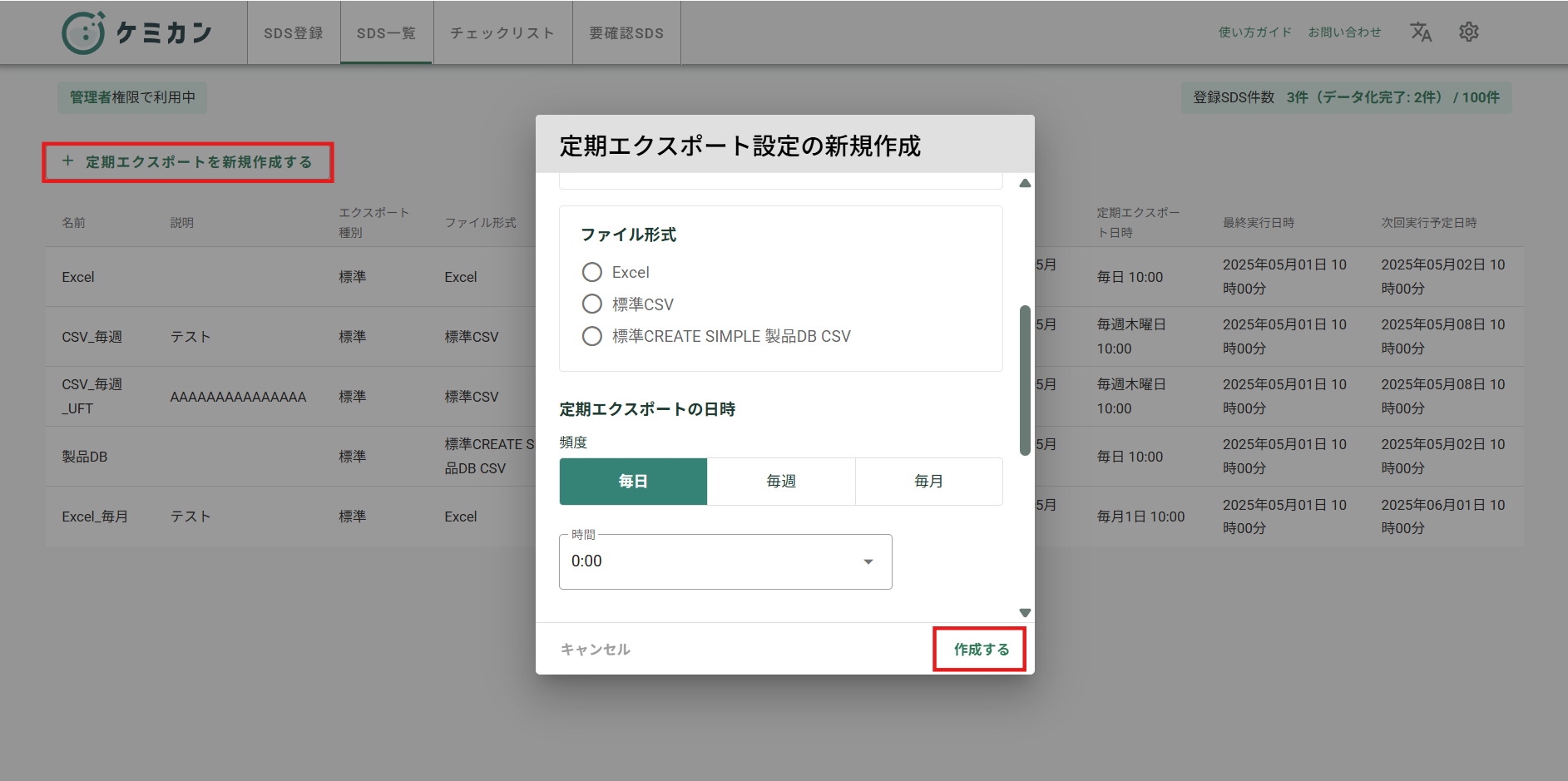Open the settings gear icon

coord(1469,32)
